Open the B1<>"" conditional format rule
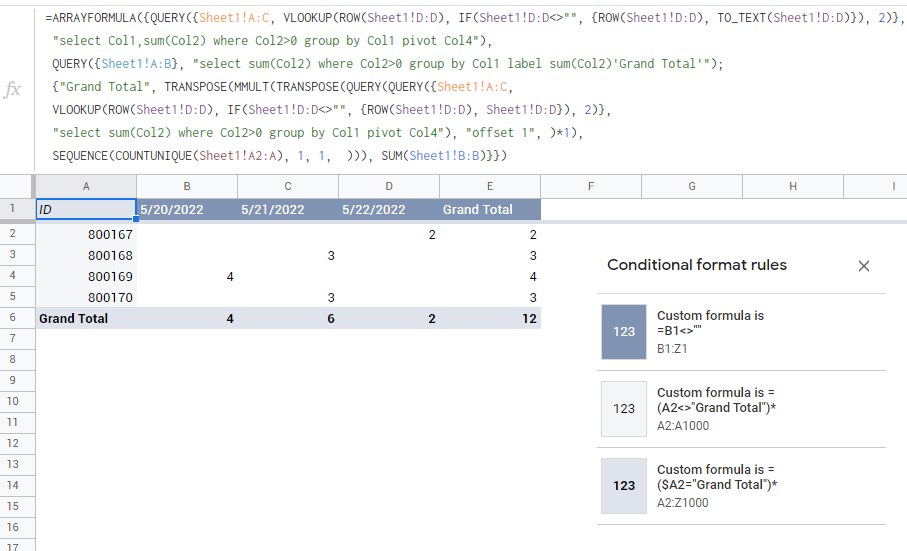This screenshot has height=551, width=907. [x=742, y=332]
